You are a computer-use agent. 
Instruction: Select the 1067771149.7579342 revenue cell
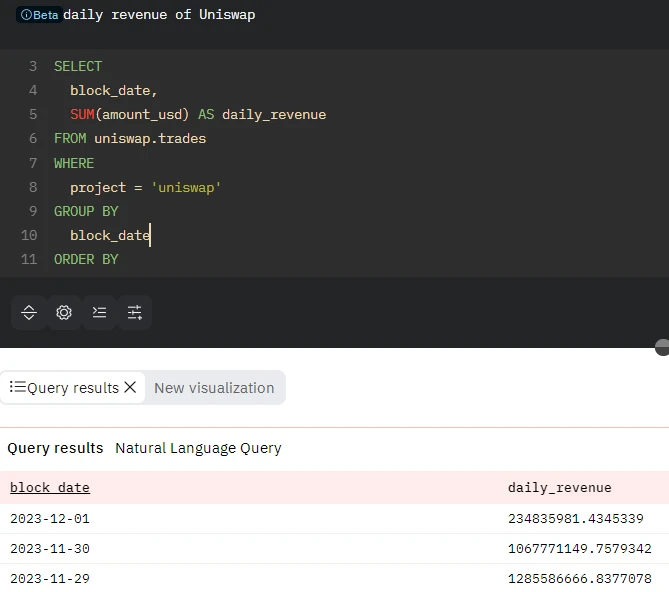point(579,549)
